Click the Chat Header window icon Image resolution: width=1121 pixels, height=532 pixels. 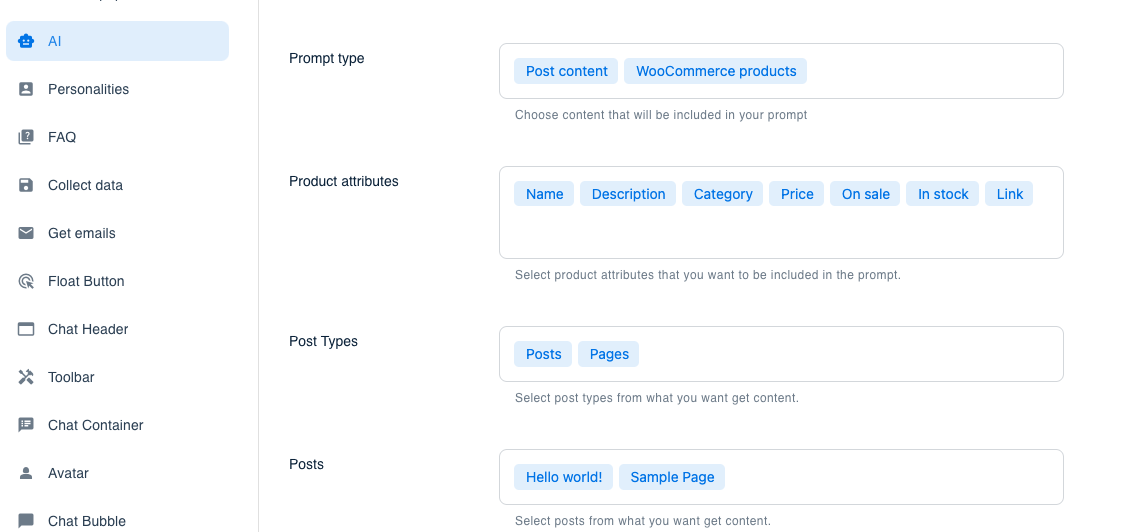(x=27, y=329)
